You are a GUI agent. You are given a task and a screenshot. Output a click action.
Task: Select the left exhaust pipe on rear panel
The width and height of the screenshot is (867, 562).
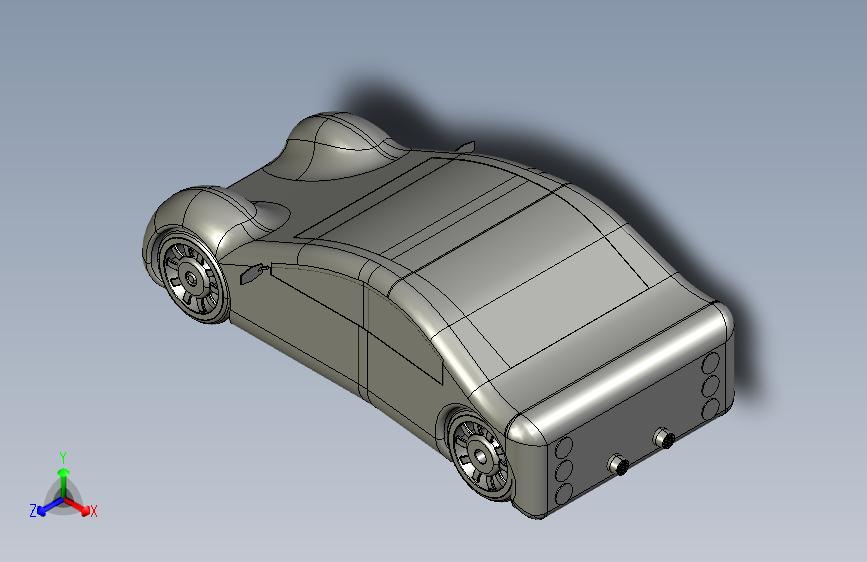(x=619, y=465)
